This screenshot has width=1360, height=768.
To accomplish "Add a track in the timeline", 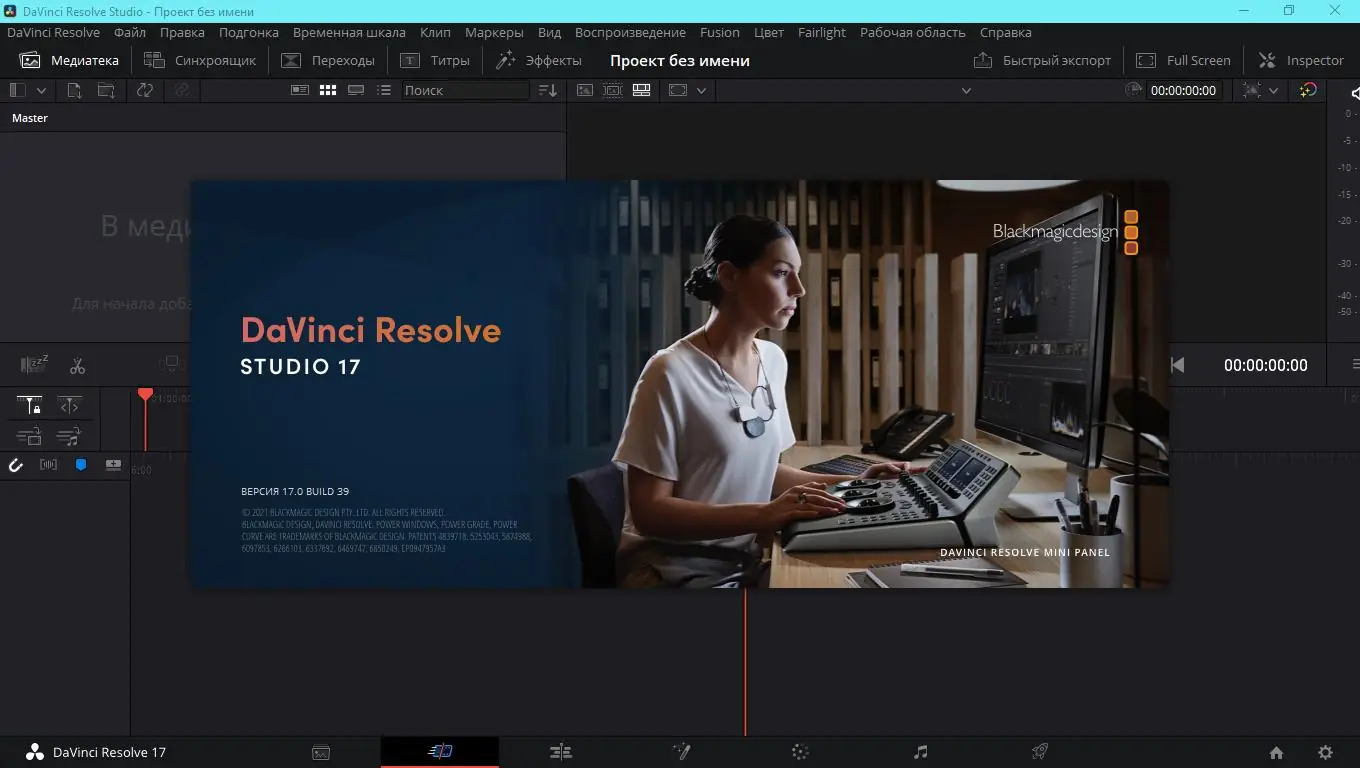I will [x=113, y=465].
